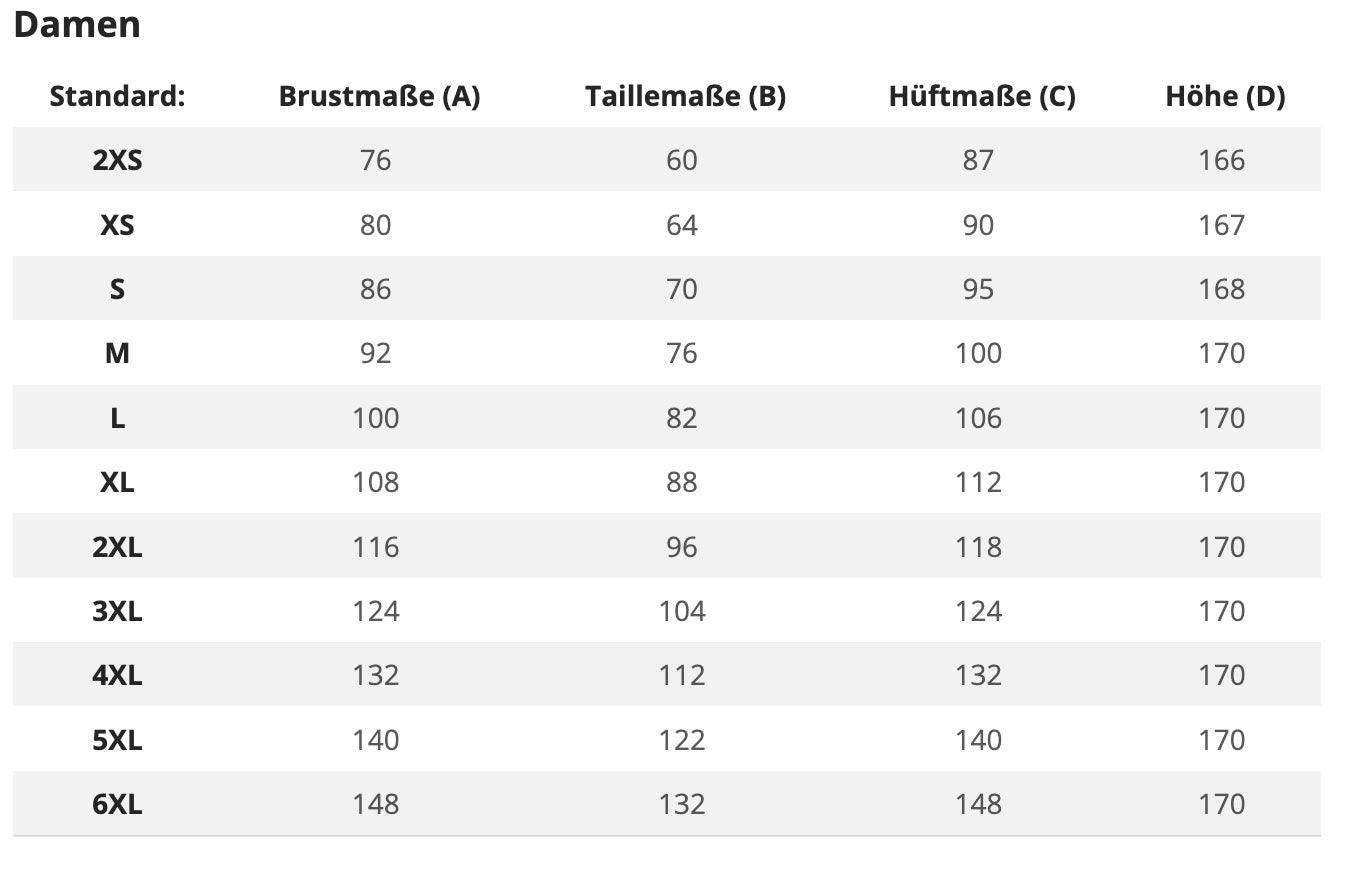The height and width of the screenshot is (870, 1346).
Task: Select the S size row label
Action: tap(117, 289)
